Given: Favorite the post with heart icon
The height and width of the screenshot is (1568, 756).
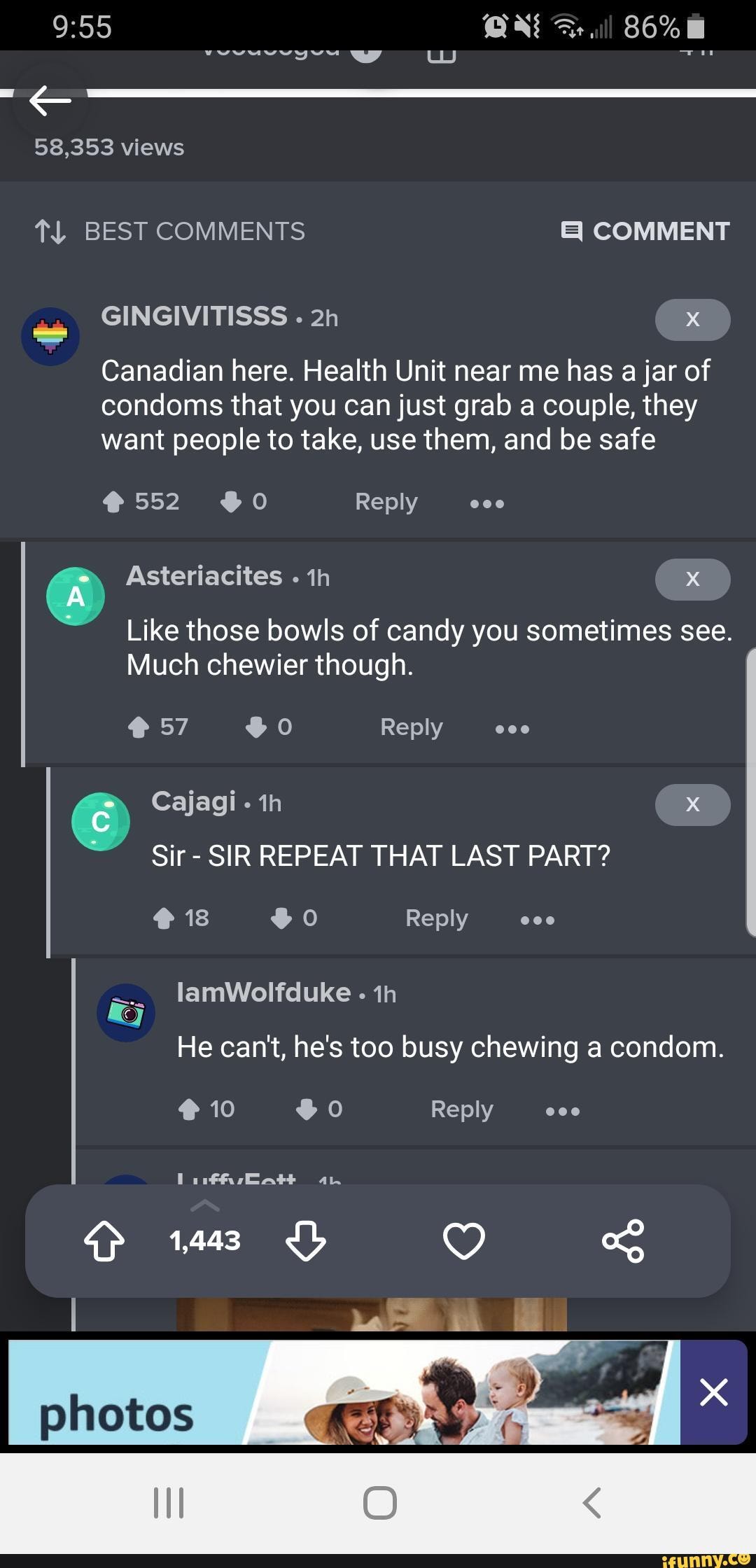Looking at the screenshot, I should click(464, 1240).
